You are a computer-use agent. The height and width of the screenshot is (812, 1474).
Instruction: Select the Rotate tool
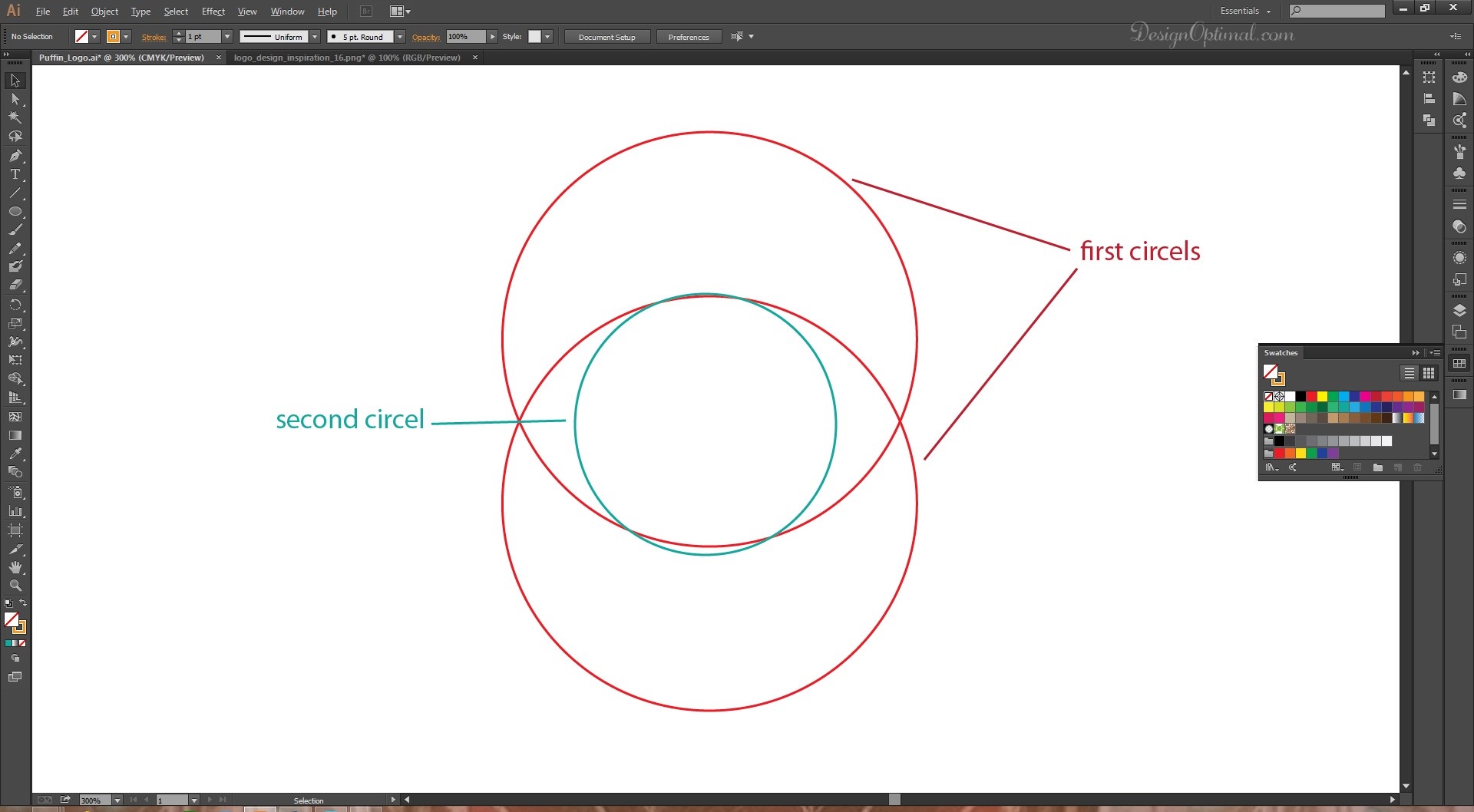[15, 305]
